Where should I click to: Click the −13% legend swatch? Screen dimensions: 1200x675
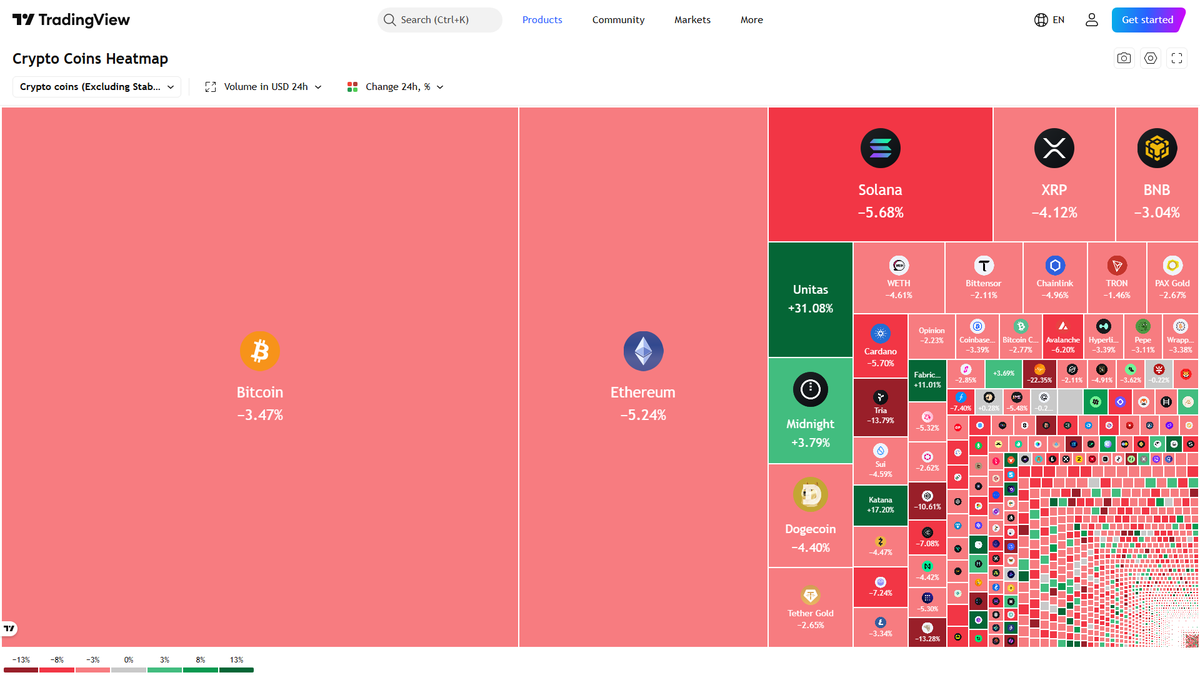coord(21,669)
